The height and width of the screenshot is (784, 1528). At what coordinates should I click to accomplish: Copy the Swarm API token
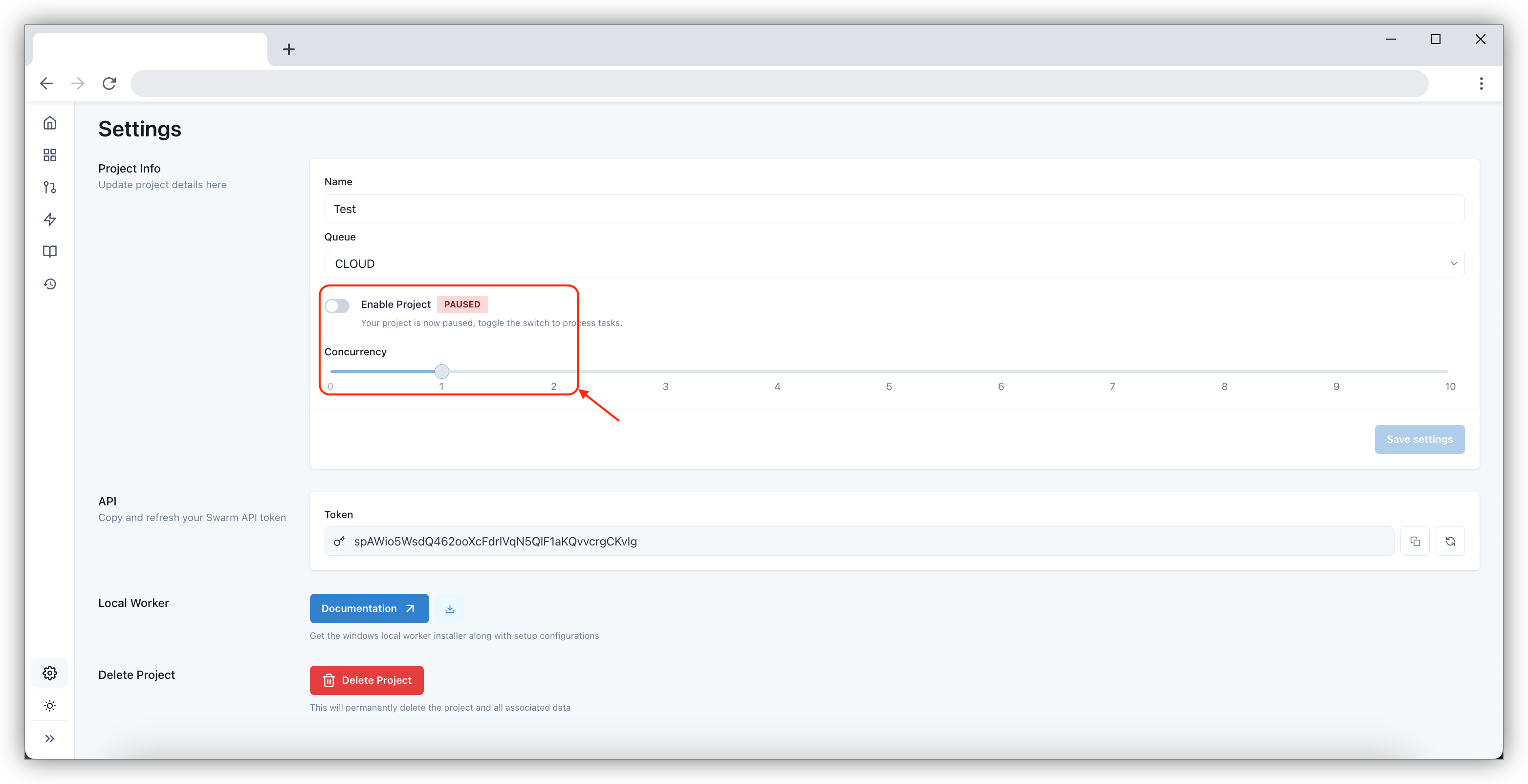[1415, 541]
